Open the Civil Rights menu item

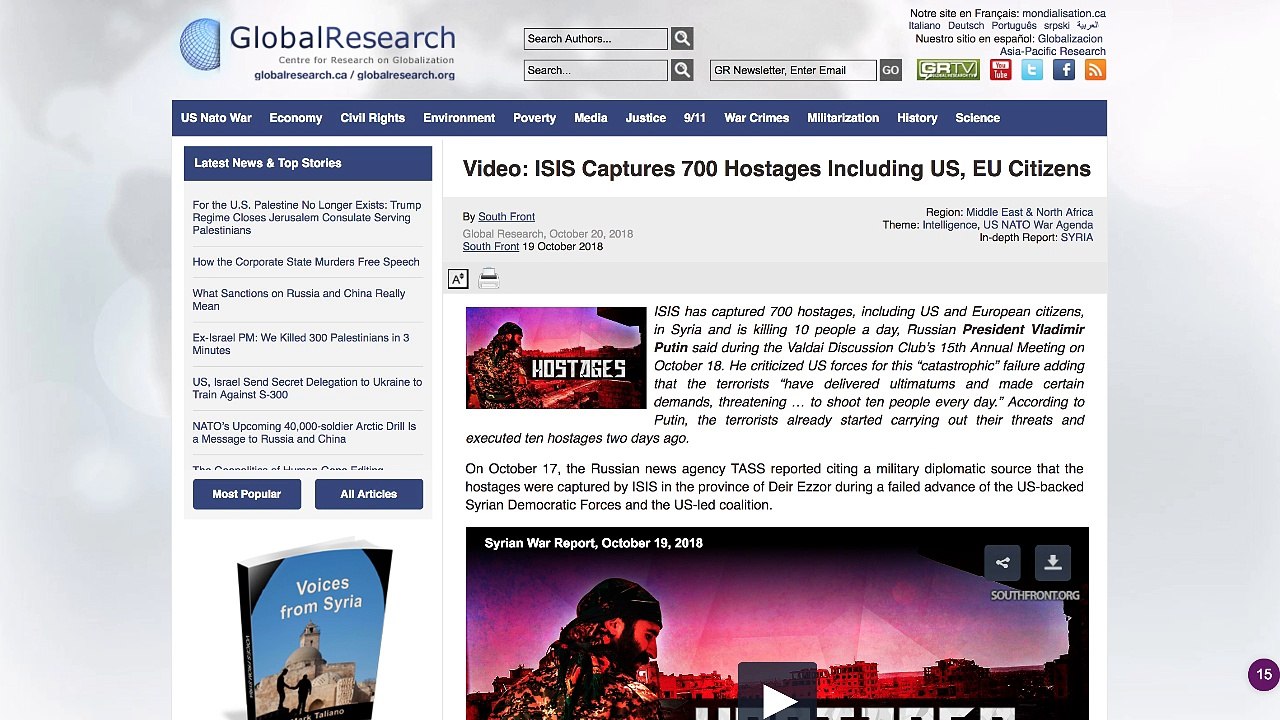pos(372,118)
